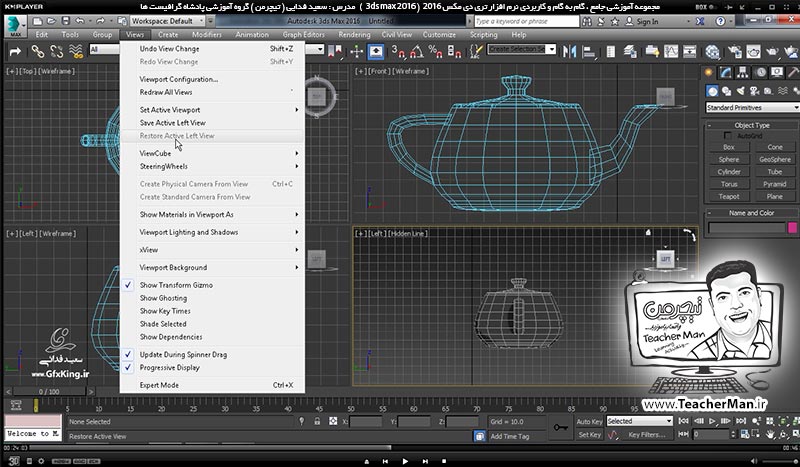The width and height of the screenshot is (800, 467).
Task: Click the keyword search input field
Action: (527, 21)
